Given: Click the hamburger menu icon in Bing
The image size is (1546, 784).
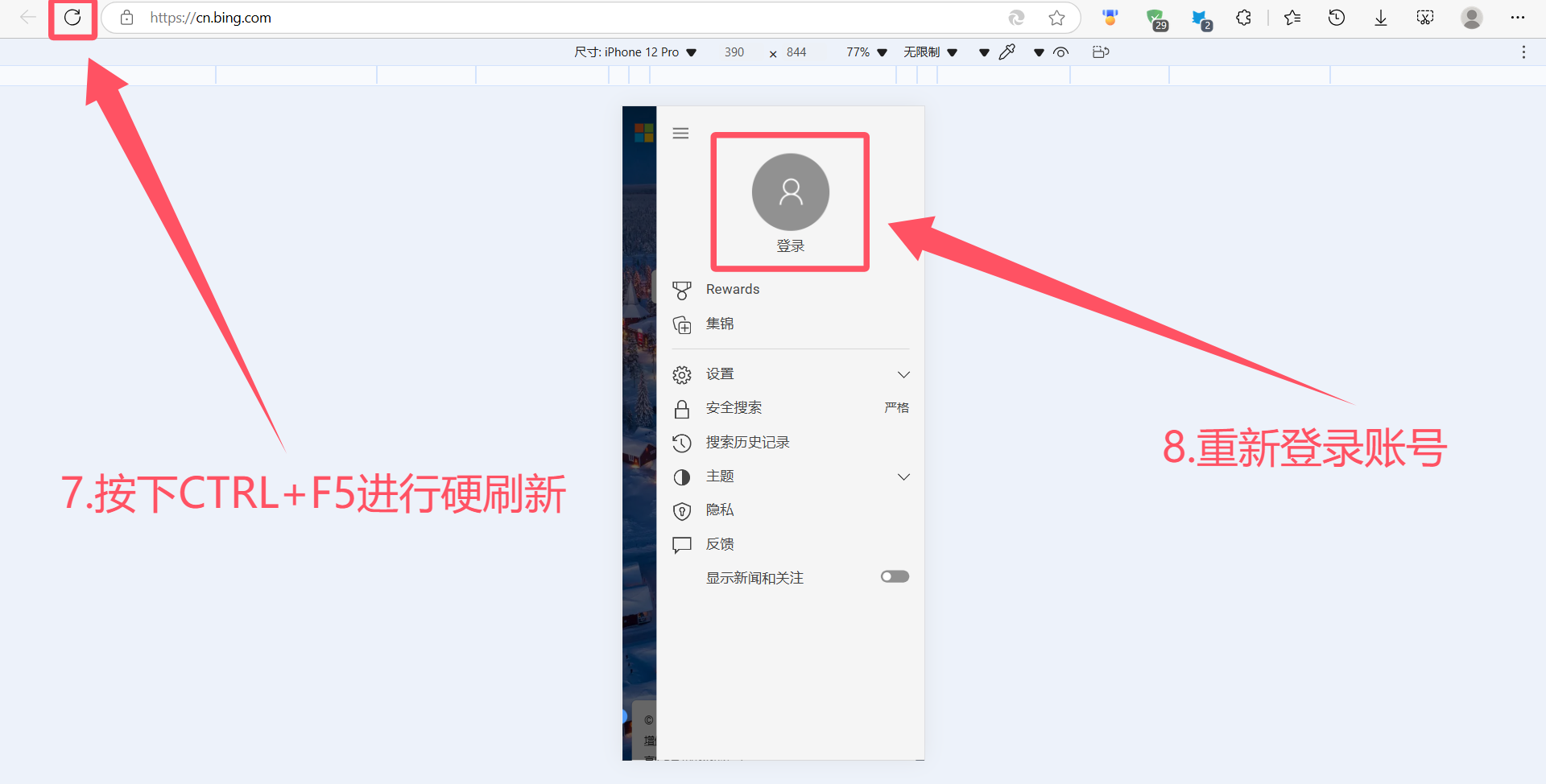Looking at the screenshot, I should pyautogui.click(x=680, y=134).
